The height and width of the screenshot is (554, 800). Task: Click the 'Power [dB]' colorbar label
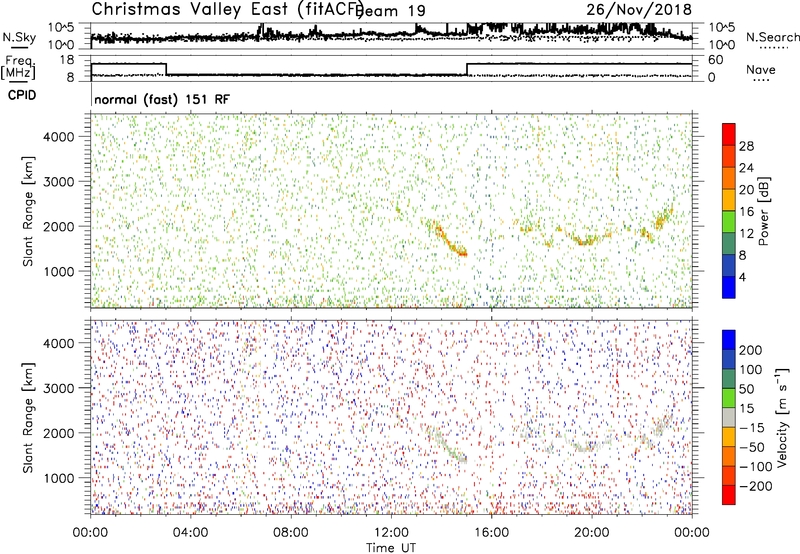[764, 211]
